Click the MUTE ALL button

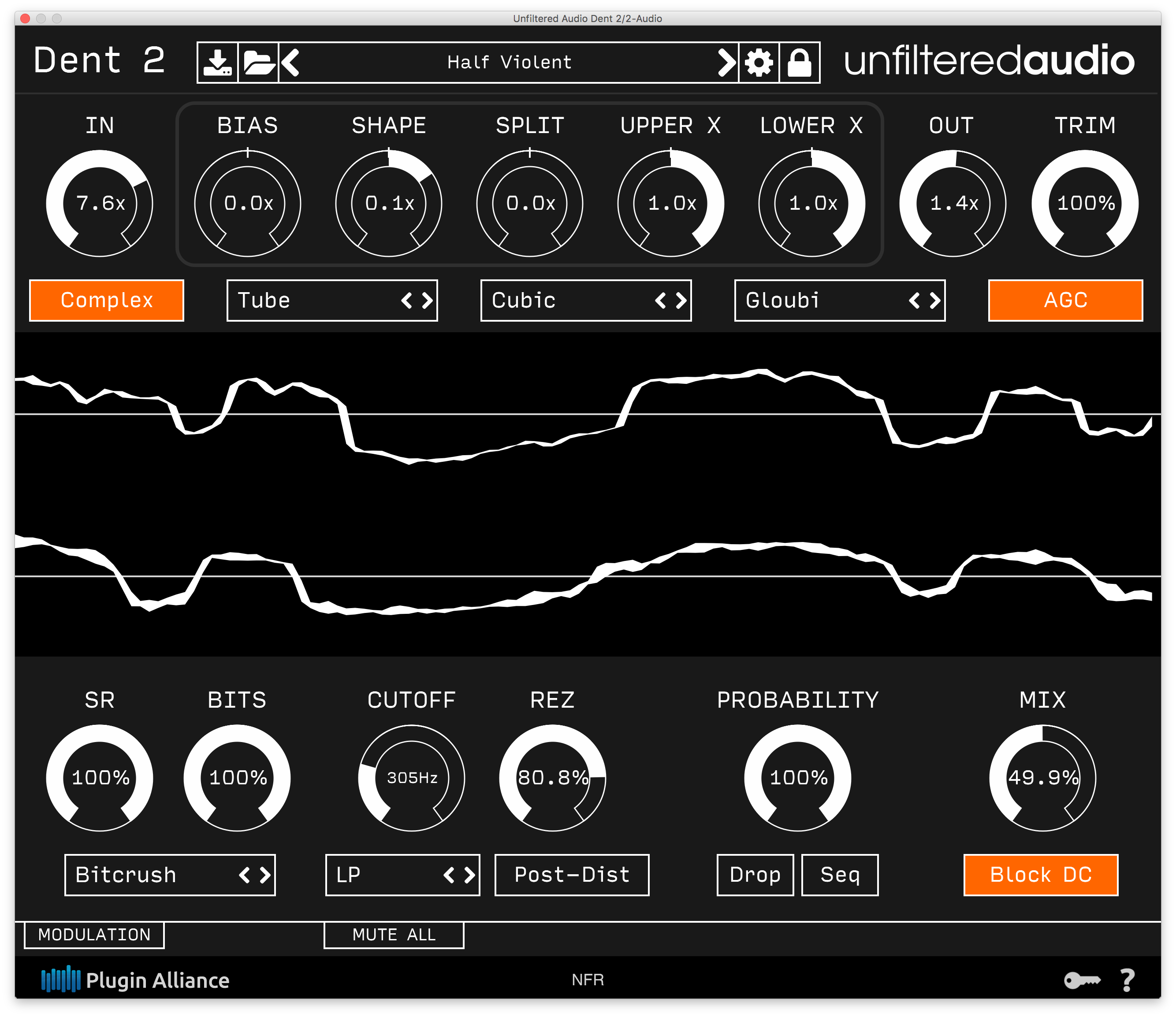click(394, 935)
